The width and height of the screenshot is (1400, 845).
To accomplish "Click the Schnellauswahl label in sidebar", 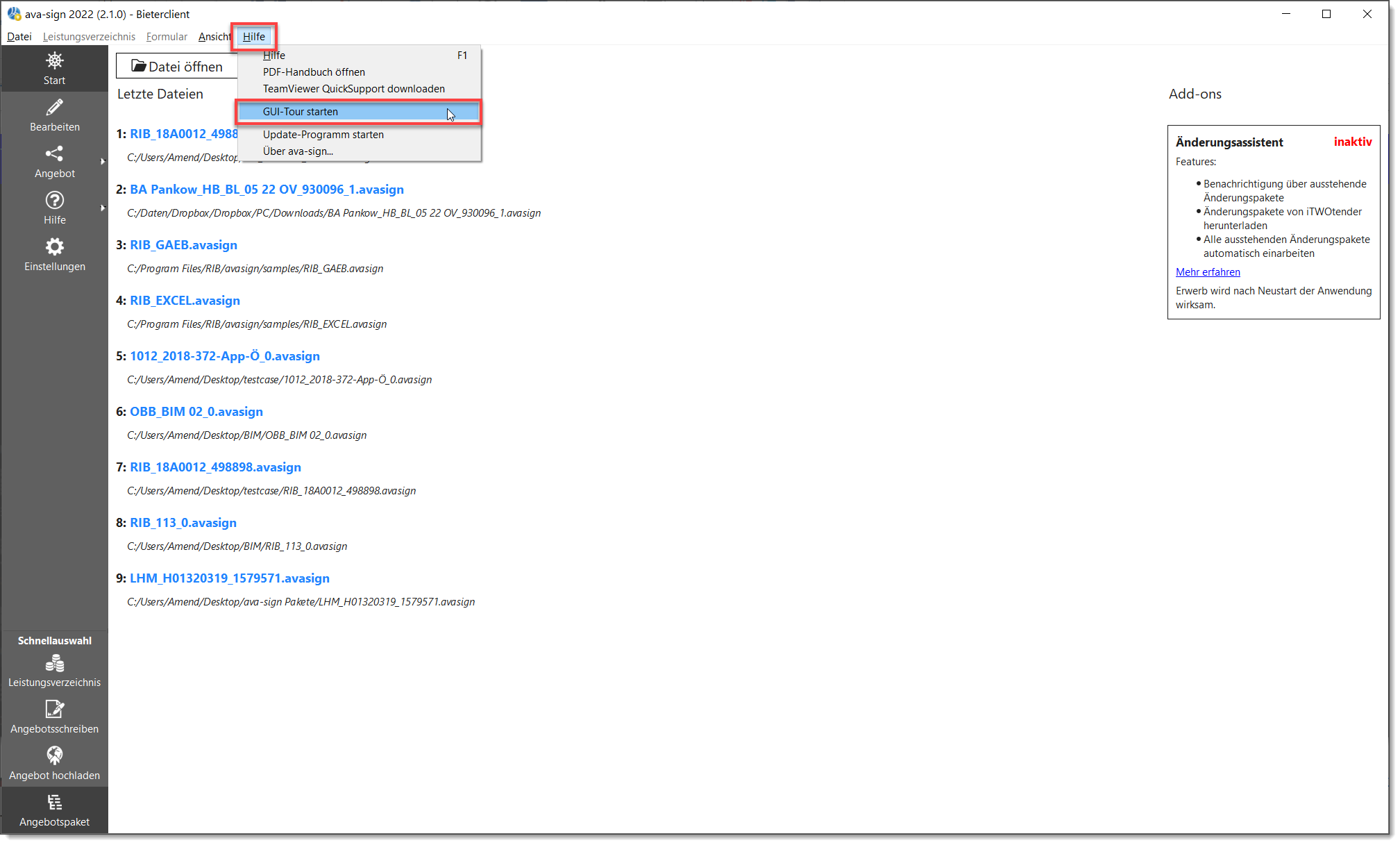I will point(54,641).
